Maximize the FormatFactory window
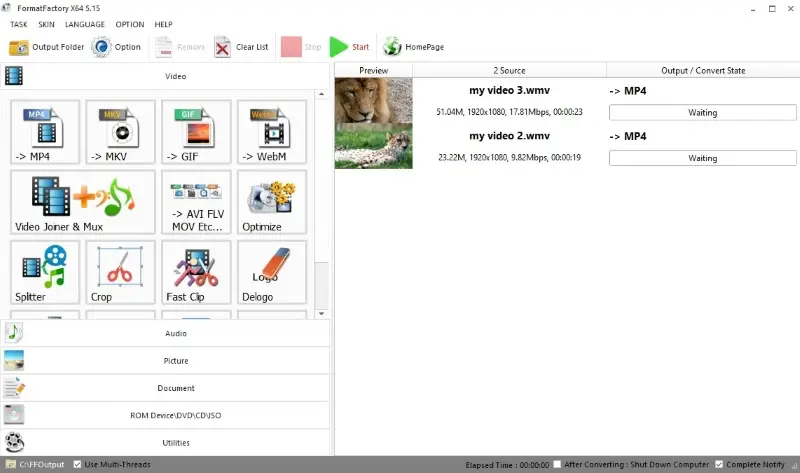The width and height of the screenshot is (800, 473). pos(772,9)
